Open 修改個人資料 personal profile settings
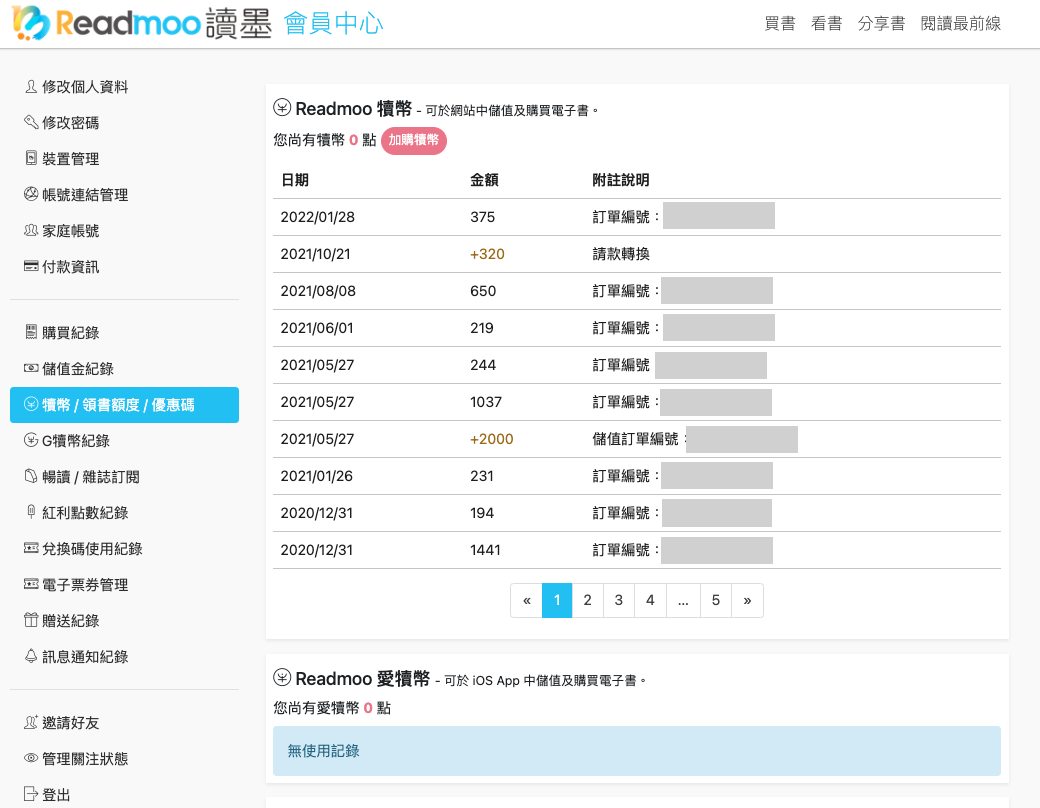 (86, 86)
